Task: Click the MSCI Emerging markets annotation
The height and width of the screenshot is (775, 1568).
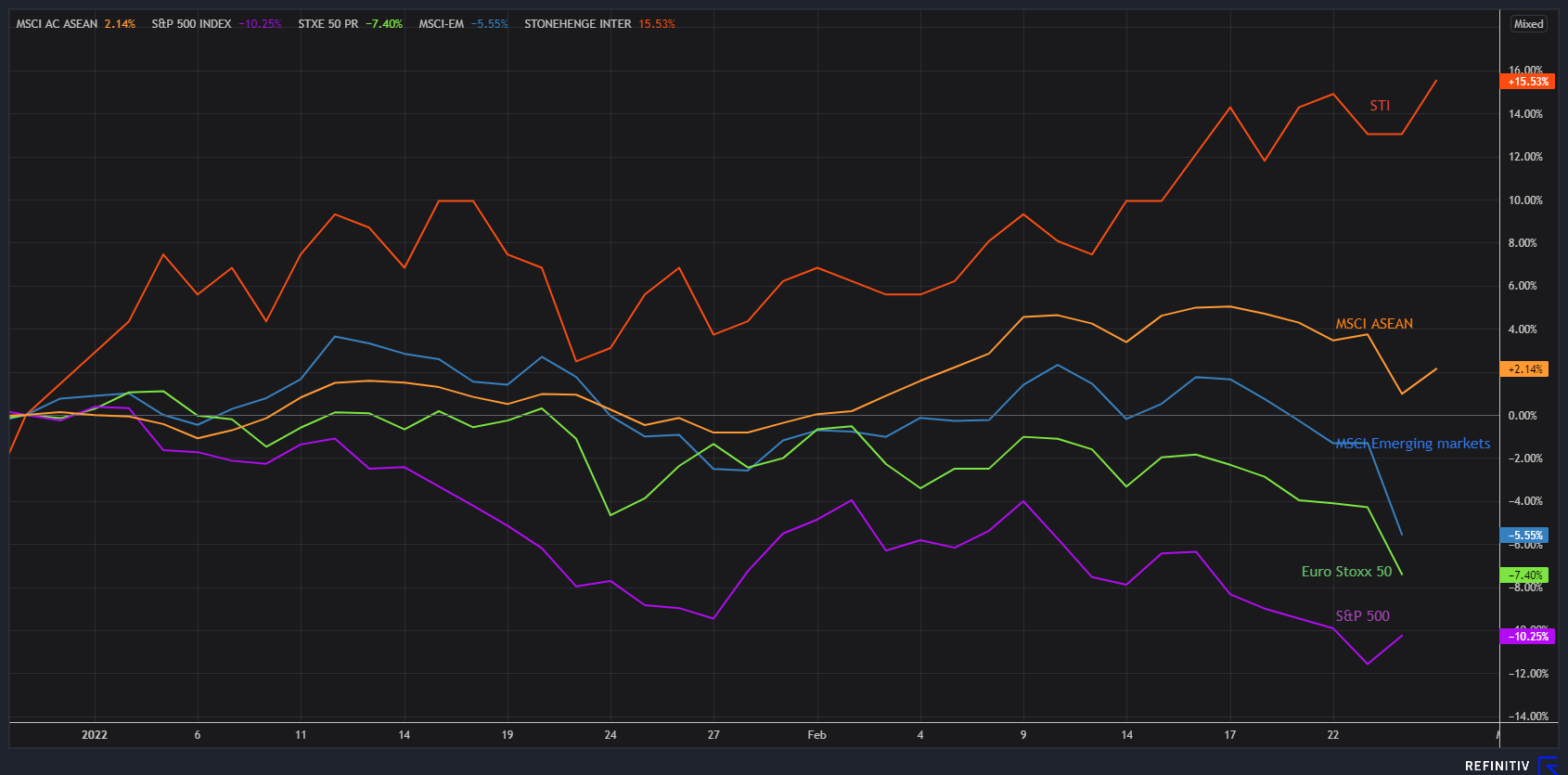Action: 1412,444
